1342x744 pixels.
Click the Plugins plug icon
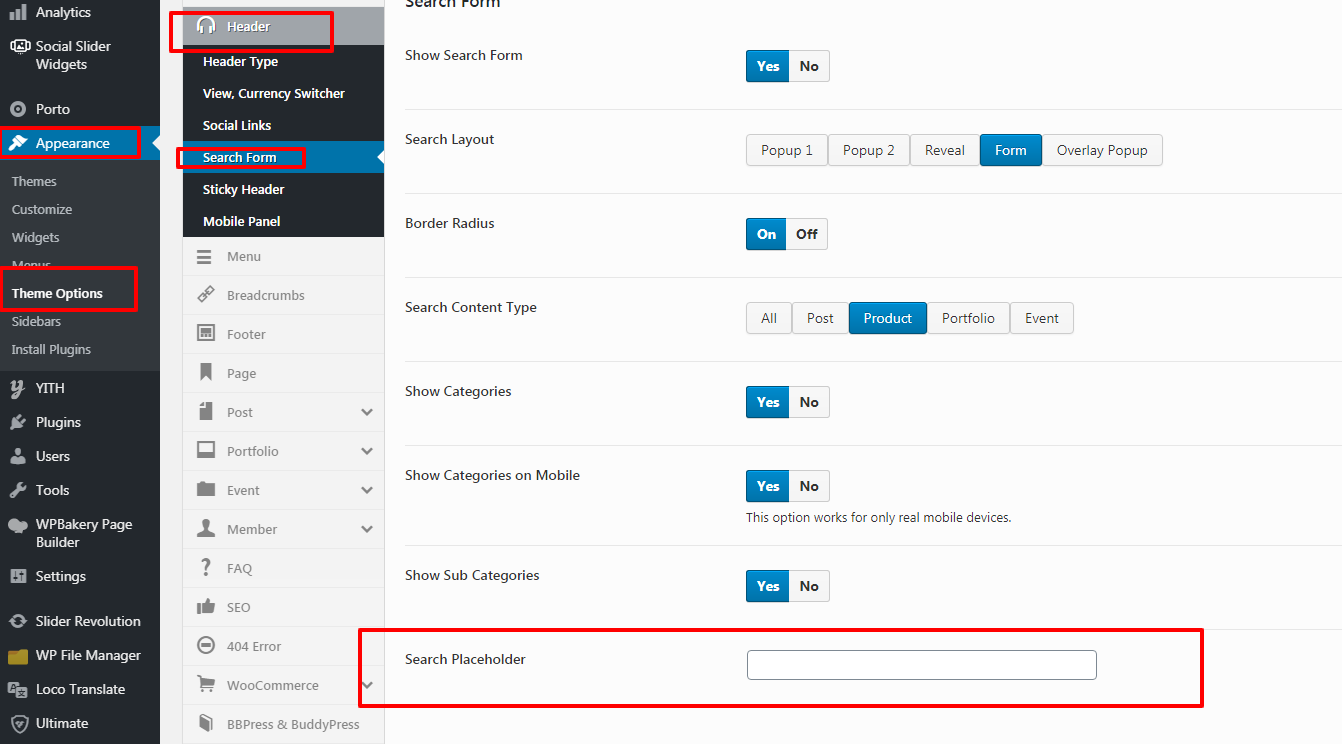[18, 422]
